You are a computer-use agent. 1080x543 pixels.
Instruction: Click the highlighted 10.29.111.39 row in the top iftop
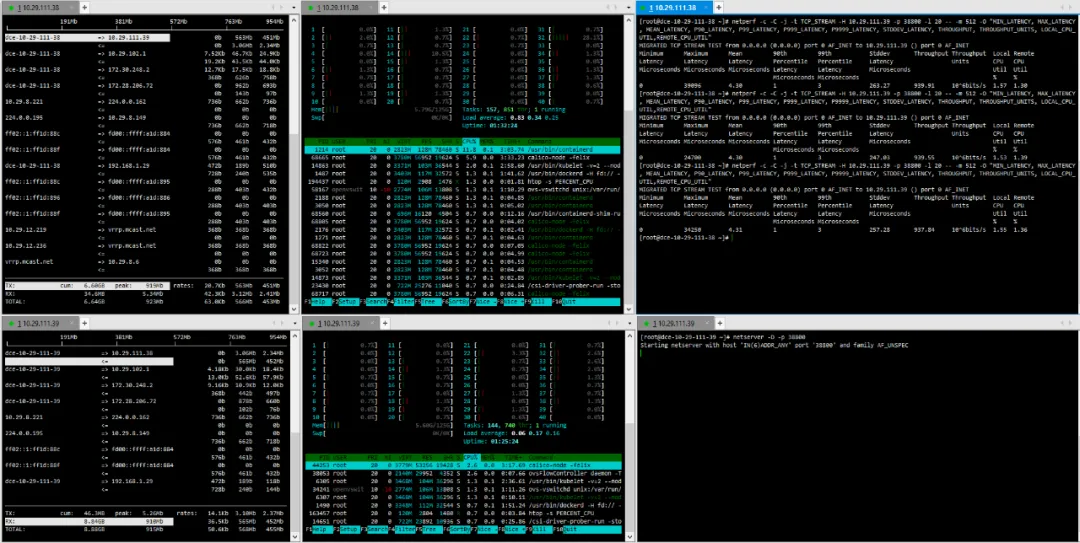pos(86,37)
